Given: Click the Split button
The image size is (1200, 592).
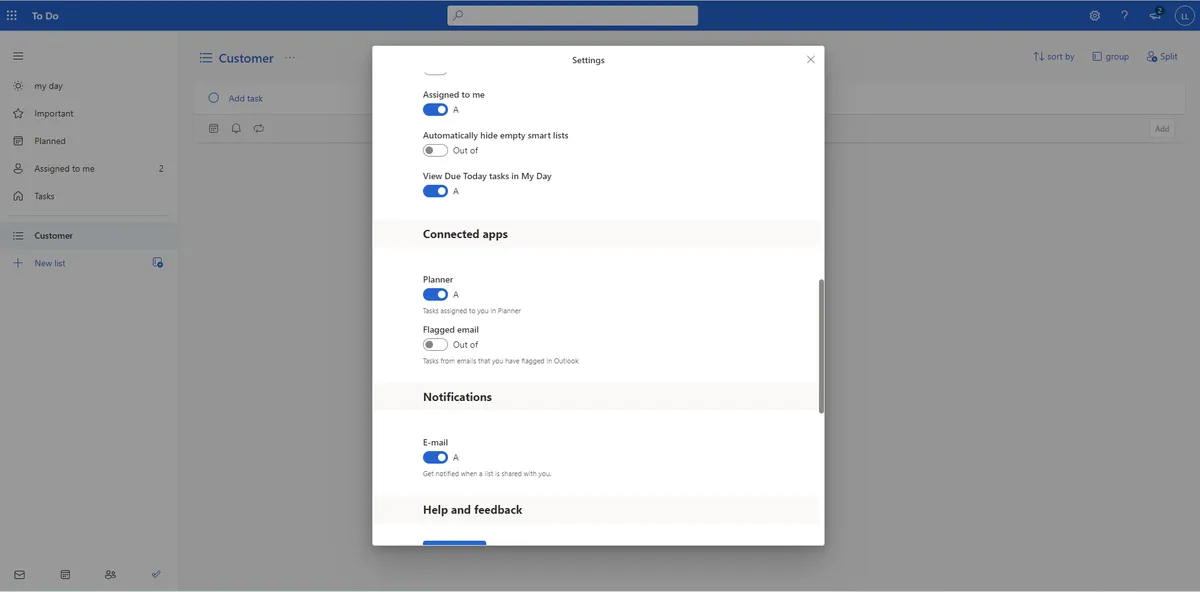Looking at the screenshot, I should (x=1162, y=57).
